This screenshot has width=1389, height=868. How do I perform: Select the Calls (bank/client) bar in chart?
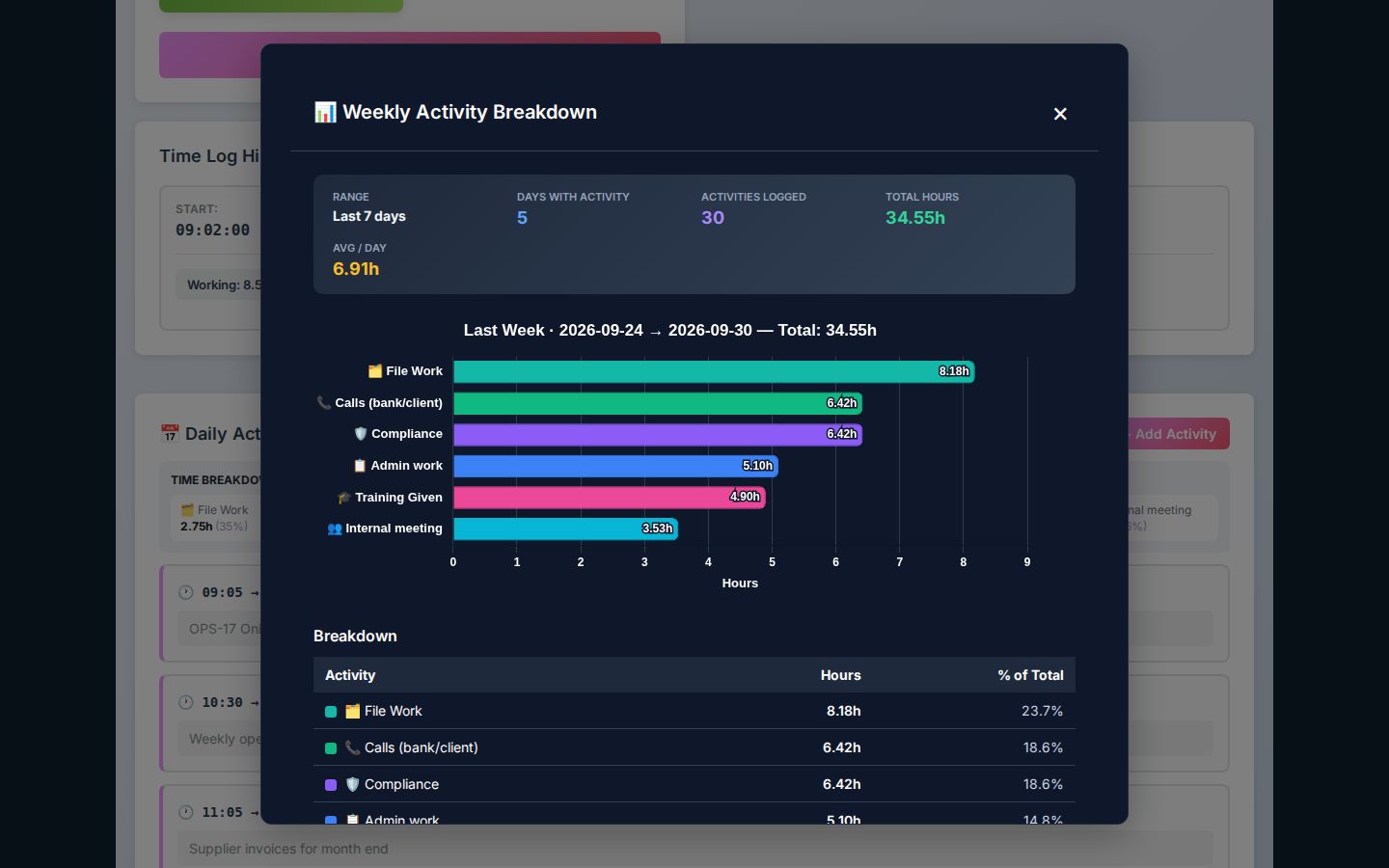click(658, 403)
